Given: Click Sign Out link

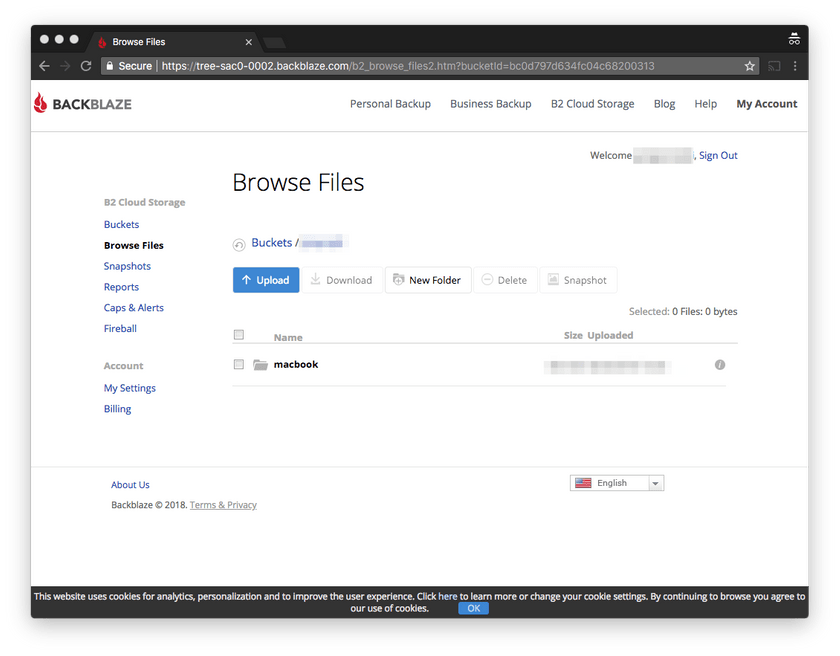Looking at the screenshot, I should [718, 155].
